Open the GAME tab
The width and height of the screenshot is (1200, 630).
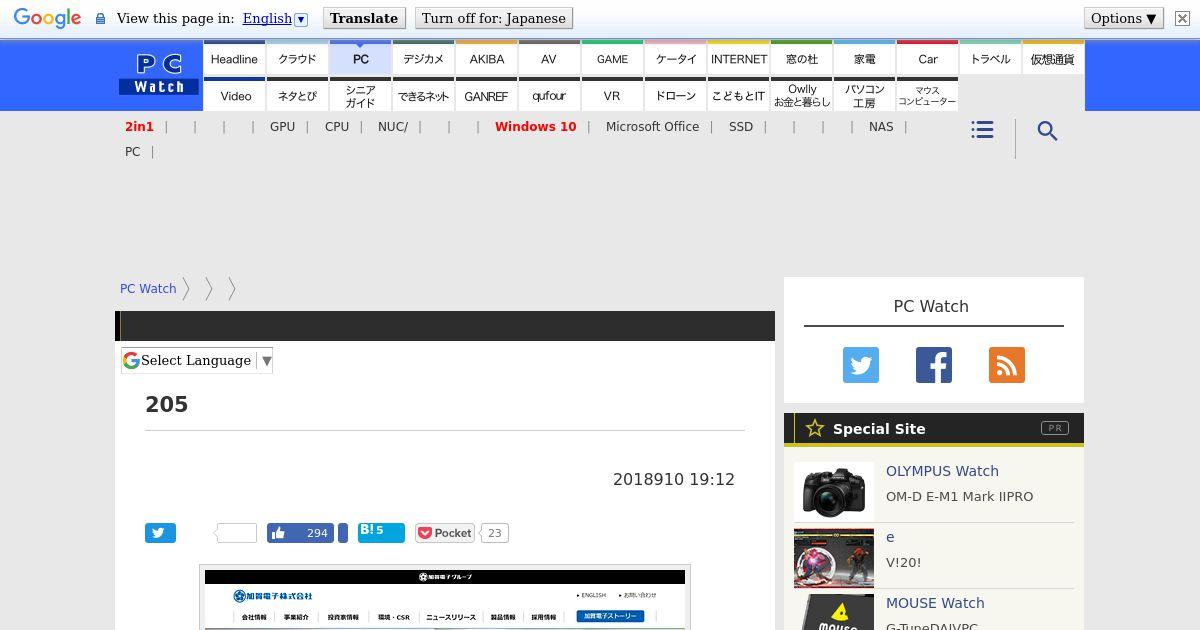(x=613, y=59)
